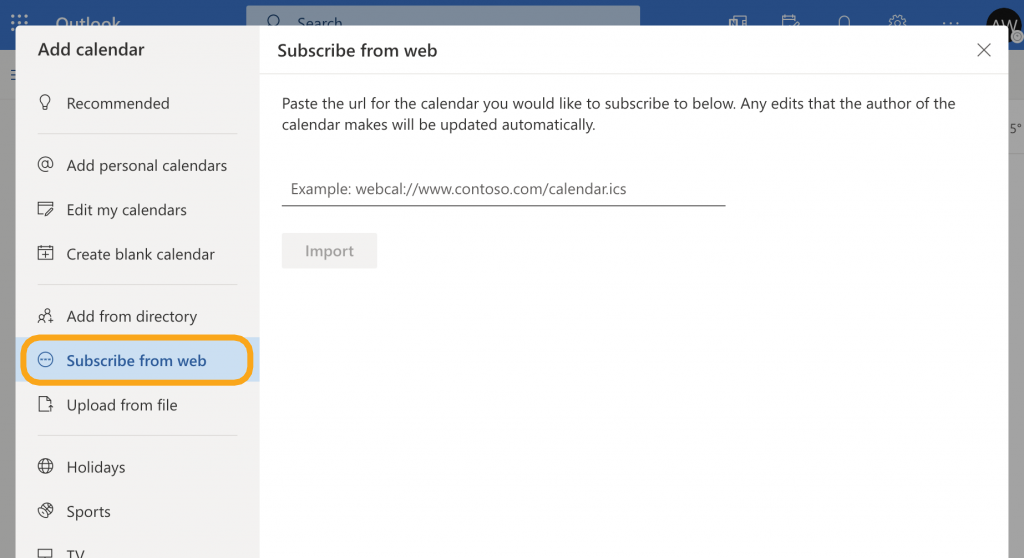Open Upload from file option

(x=121, y=405)
